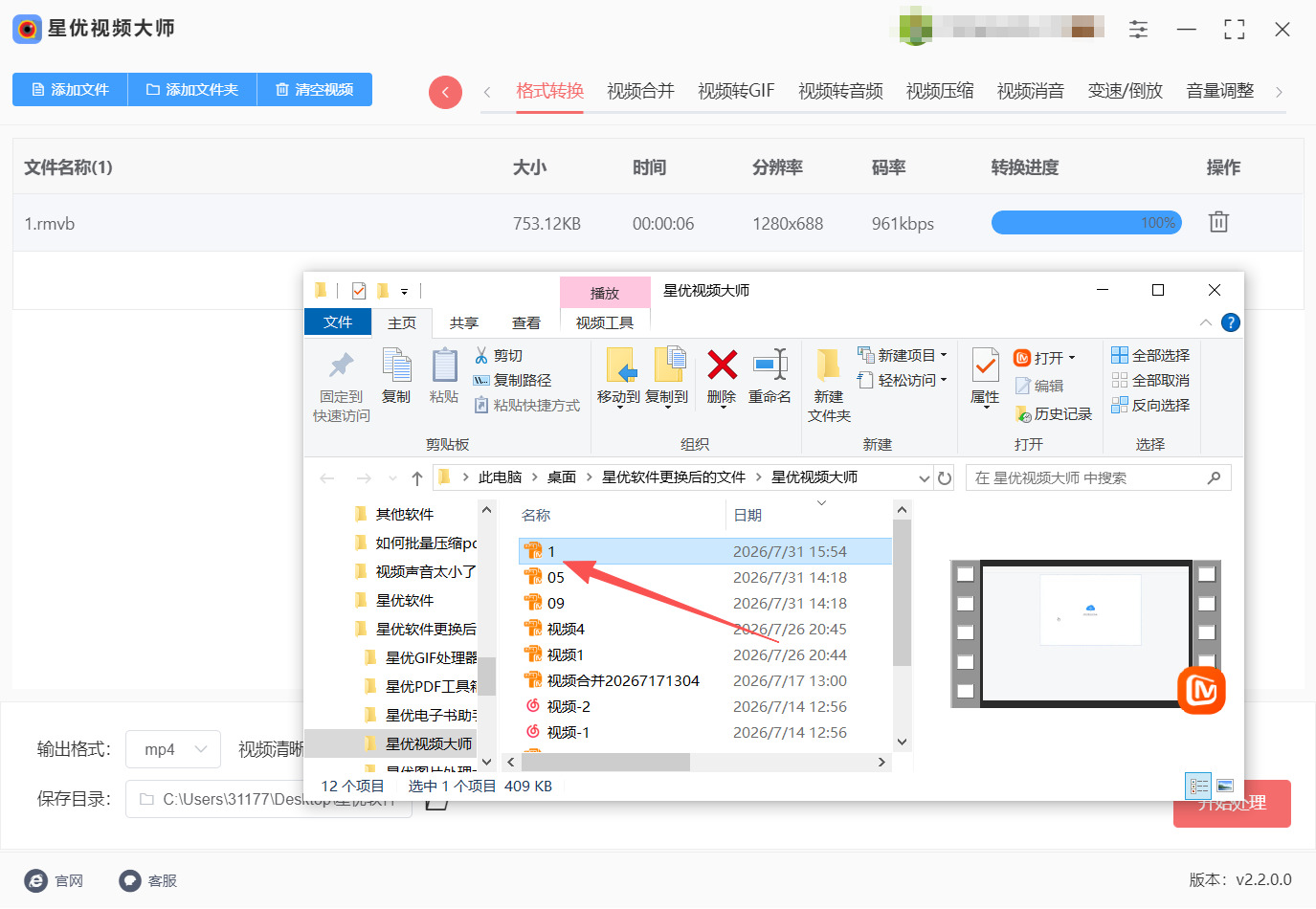The width and height of the screenshot is (1316, 909).
Task: Toggle quick access toolbar properties checkbox icon
Action: [359, 291]
